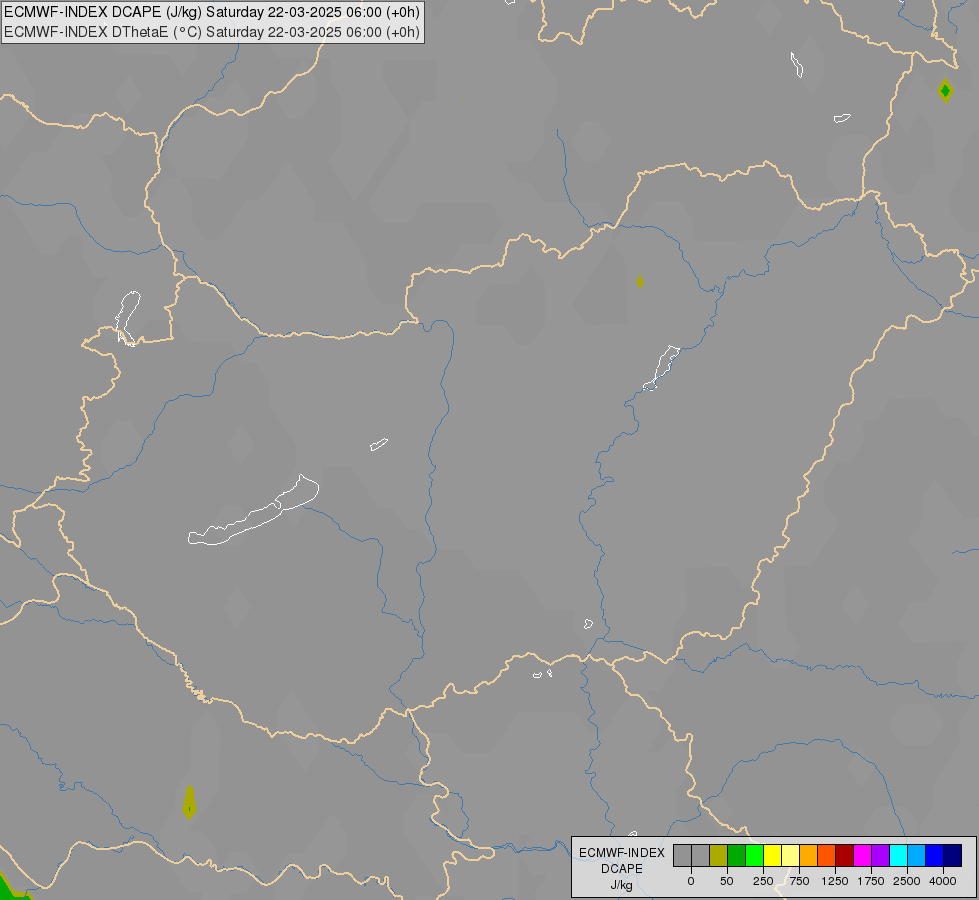The image size is (979, 900).
Task: Click the legend value 4000
Action: click(x=943, y=881)
